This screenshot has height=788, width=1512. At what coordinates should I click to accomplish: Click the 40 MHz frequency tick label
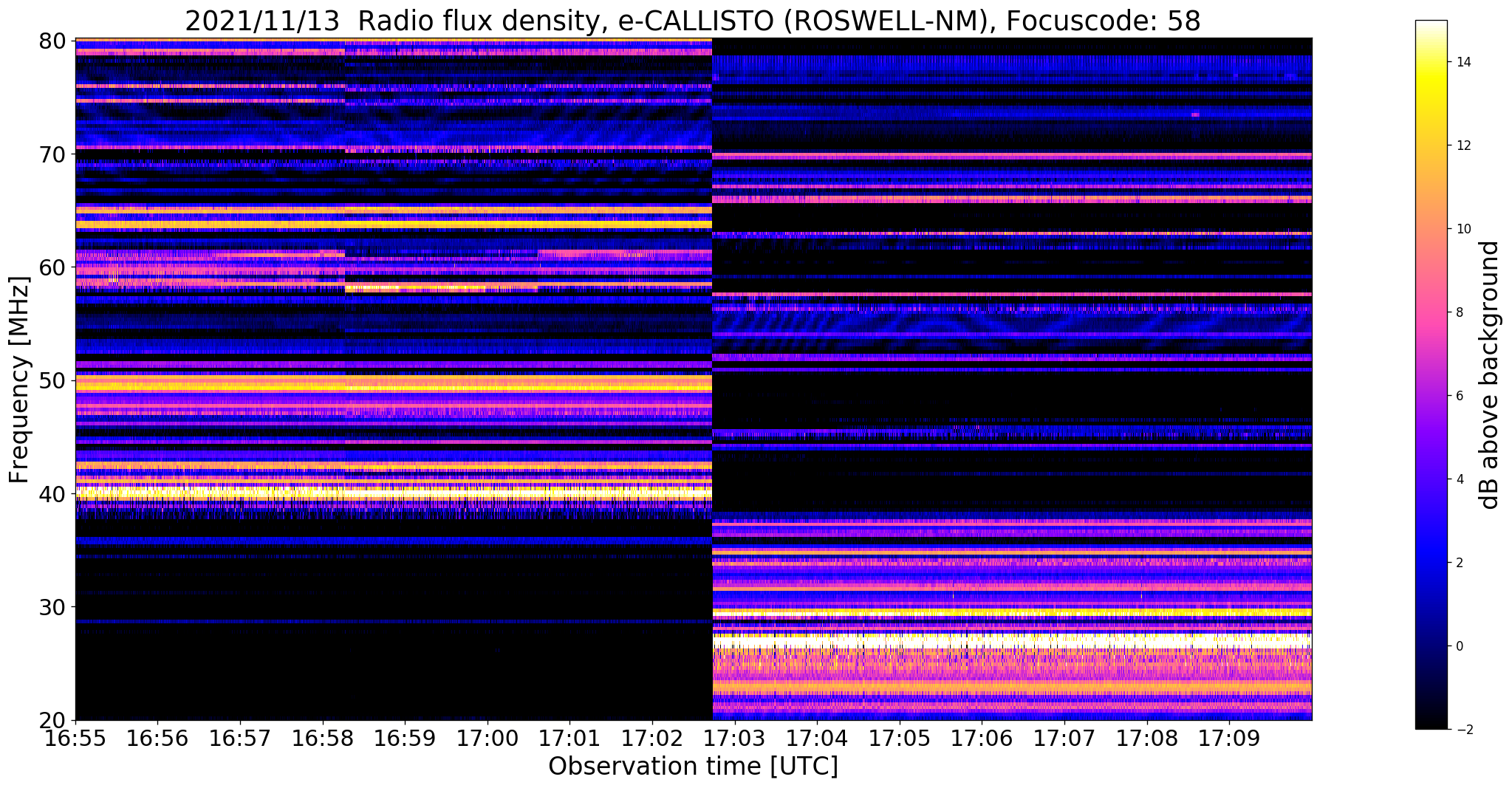(x=52, y=493)
